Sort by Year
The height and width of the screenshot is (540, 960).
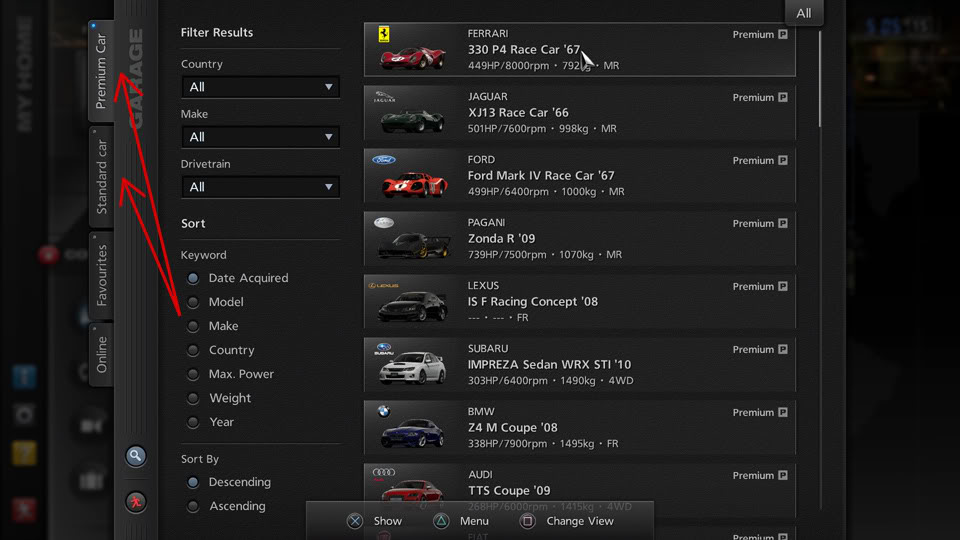tap(193, 422)
